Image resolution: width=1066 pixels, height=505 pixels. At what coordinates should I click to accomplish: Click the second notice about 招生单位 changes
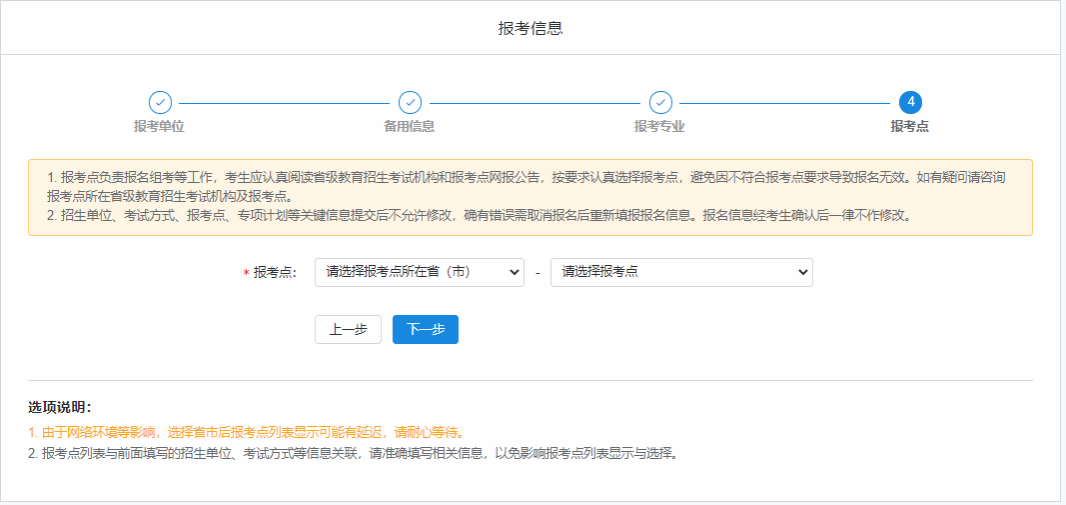(480, 215)
